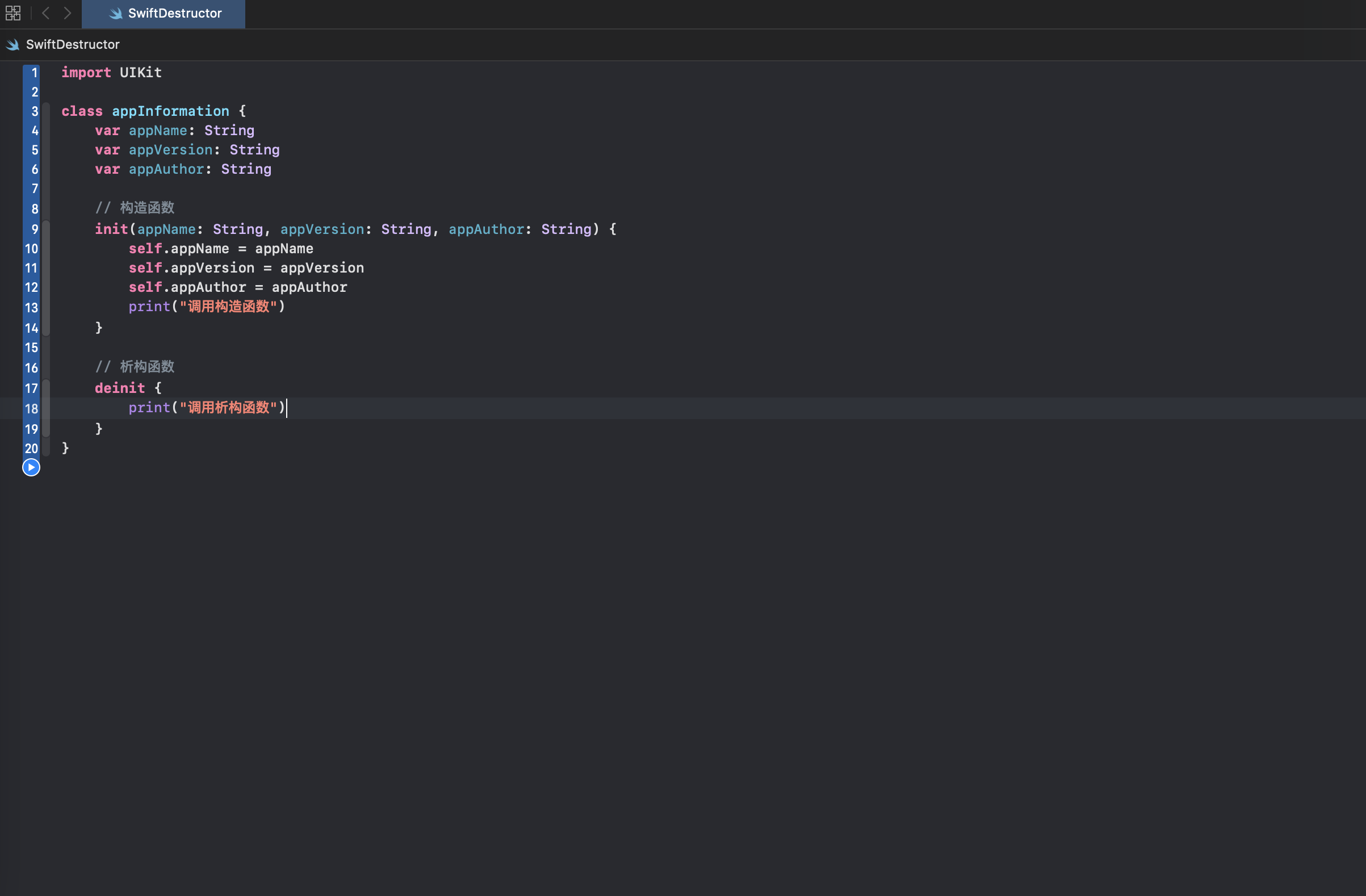Viewport: 1366px width, 896px height.
Task: Collapse the deinit block via the line 17 ribbon
Action: coord(47,388)
